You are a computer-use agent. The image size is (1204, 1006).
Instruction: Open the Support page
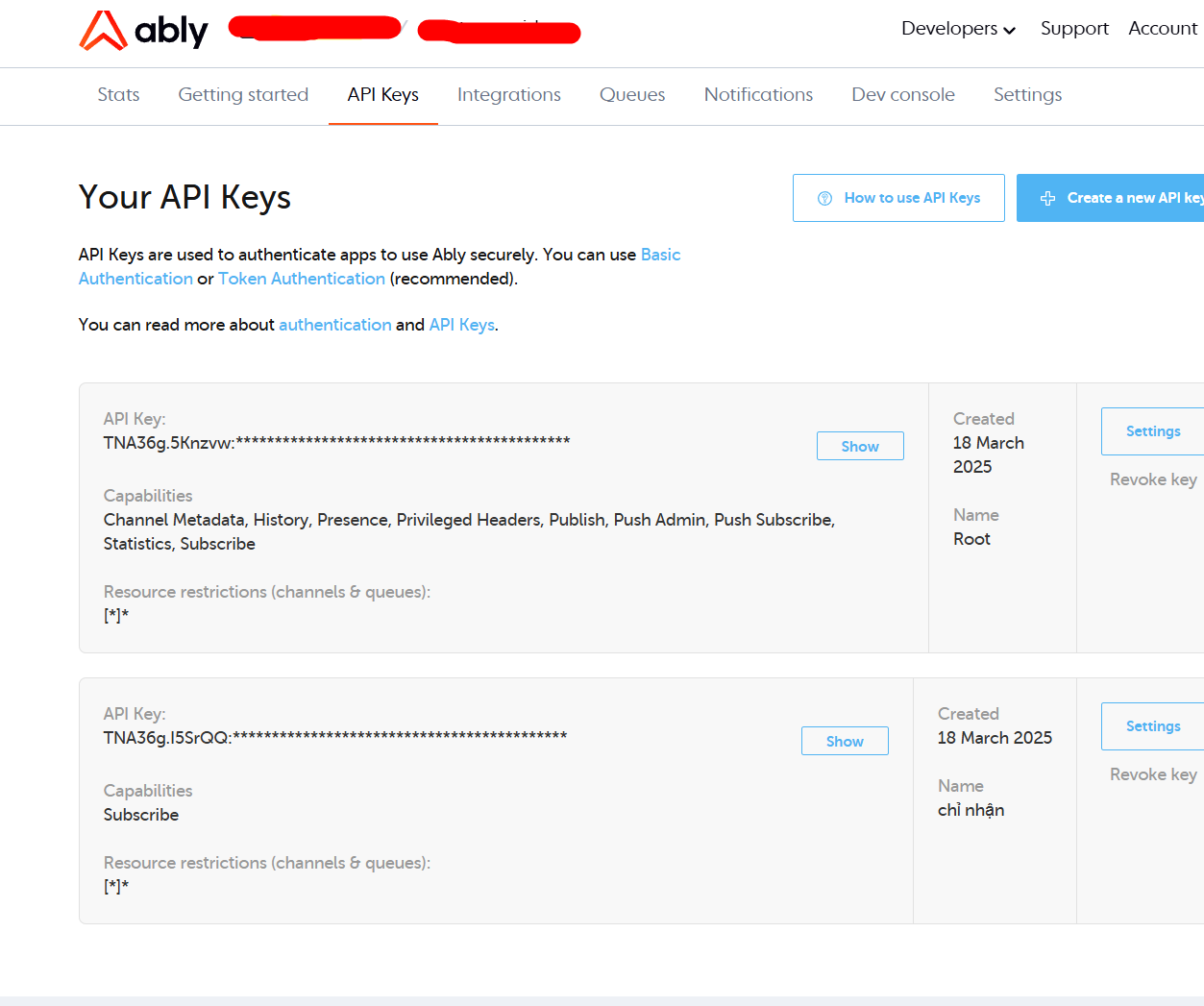(1074, 29)
